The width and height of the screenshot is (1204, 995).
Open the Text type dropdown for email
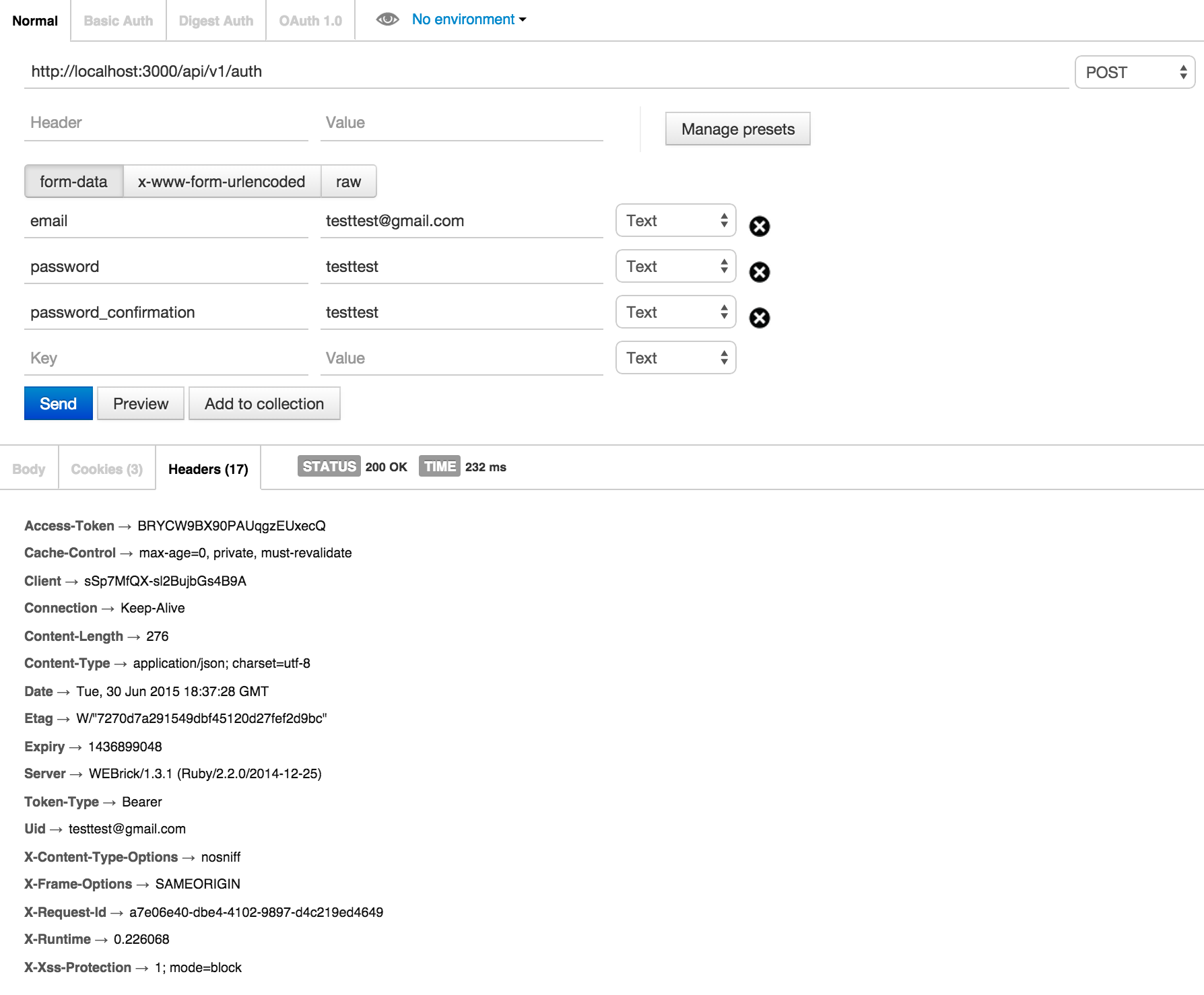675,221
